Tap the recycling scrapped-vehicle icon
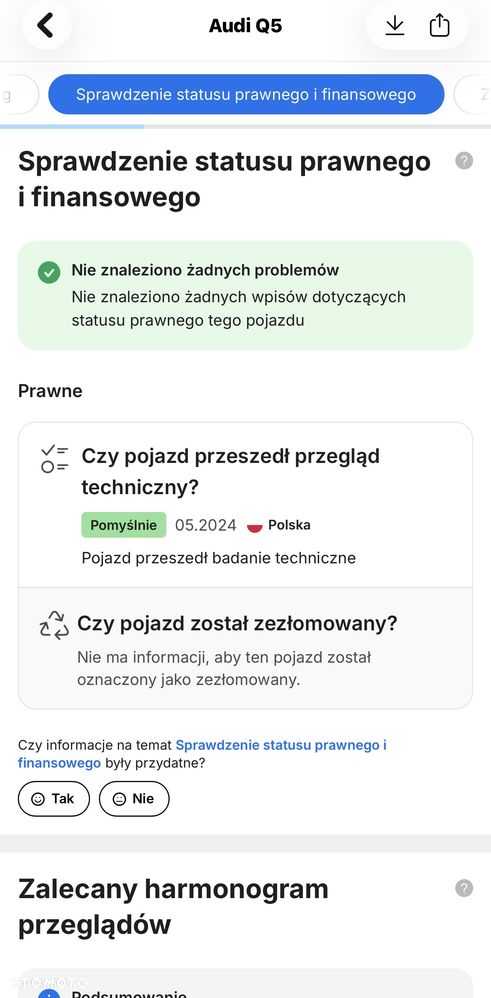Viewport: 491px width, 998px height. (x=54, y=625)
